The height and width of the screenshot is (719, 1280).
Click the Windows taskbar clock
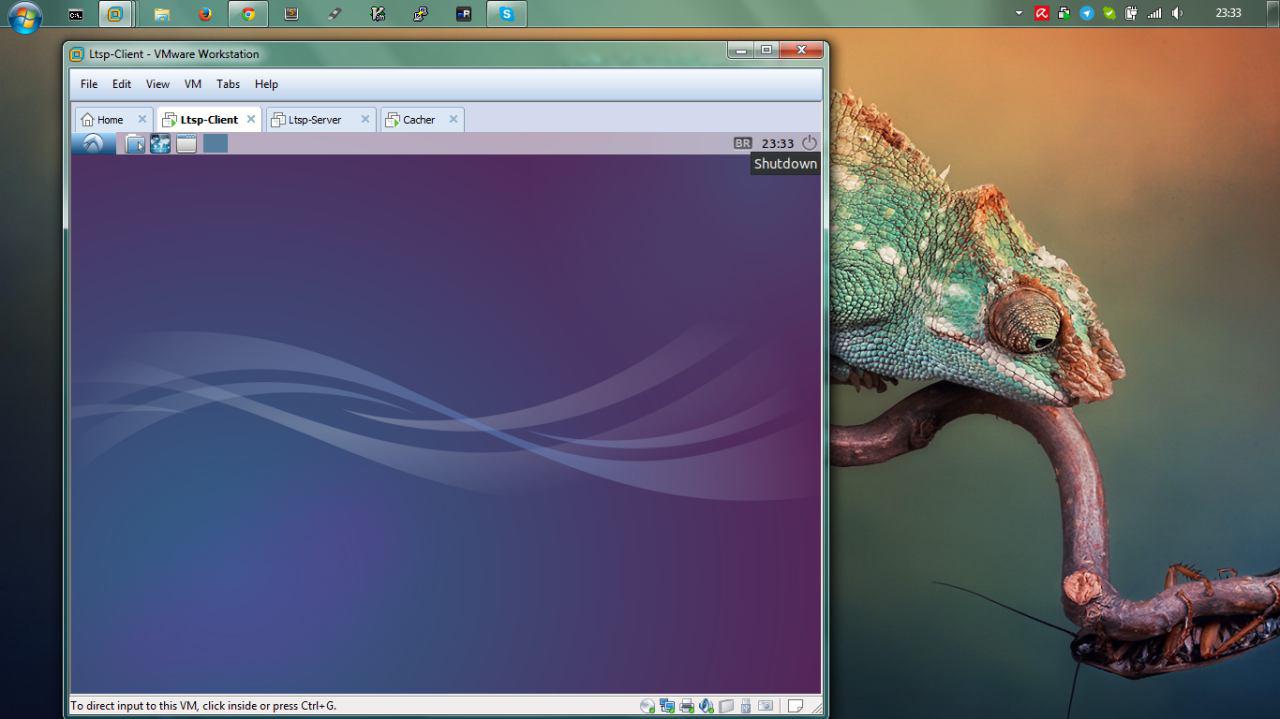tap(1228, 13)
